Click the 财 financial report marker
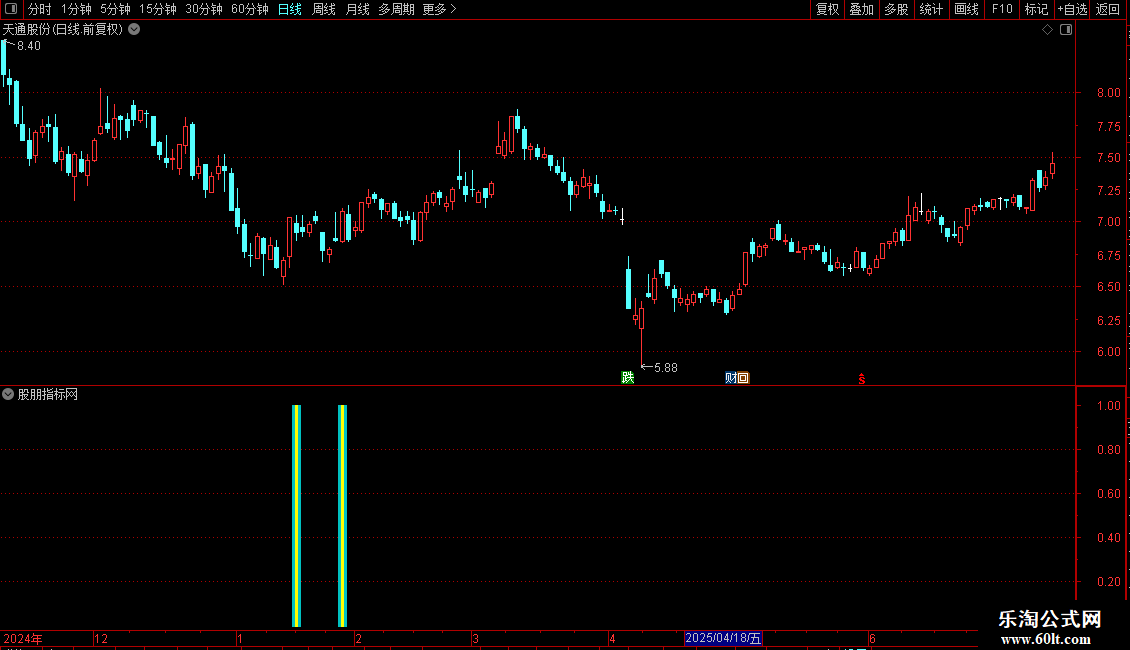1130x650 pixels. [x=731, y=378]
